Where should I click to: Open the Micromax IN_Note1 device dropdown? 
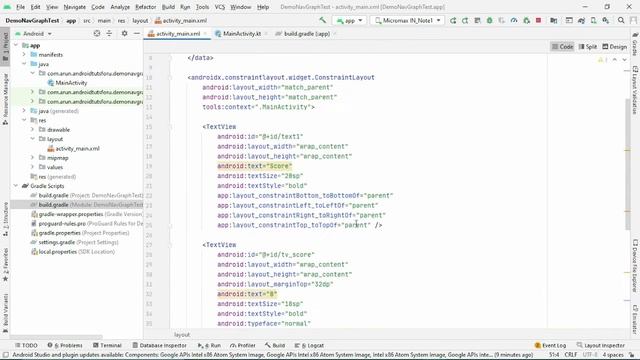(x=407, y=20)
